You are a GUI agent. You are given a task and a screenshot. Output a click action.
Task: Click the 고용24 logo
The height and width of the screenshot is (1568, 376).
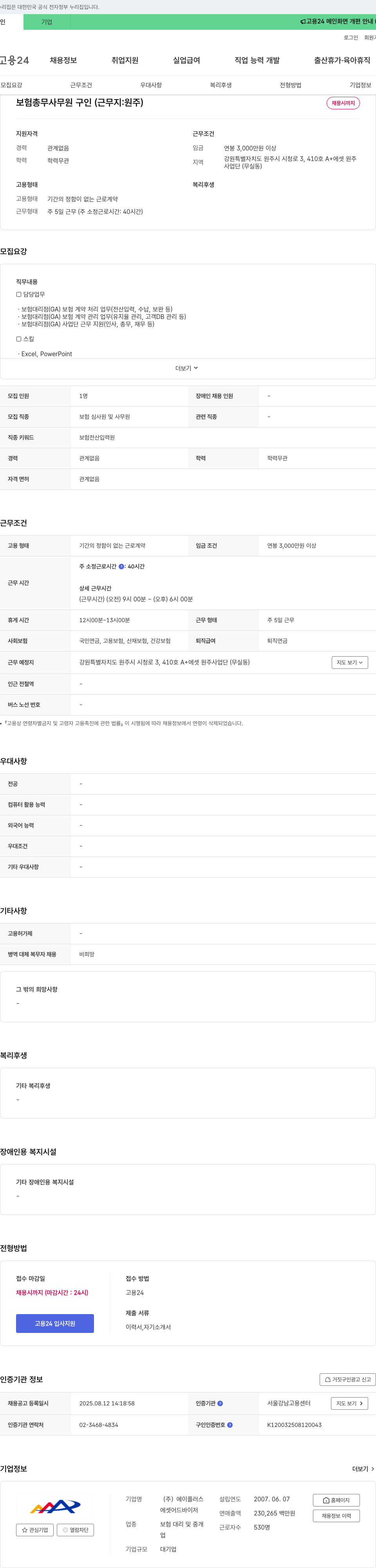click(14, 60)
